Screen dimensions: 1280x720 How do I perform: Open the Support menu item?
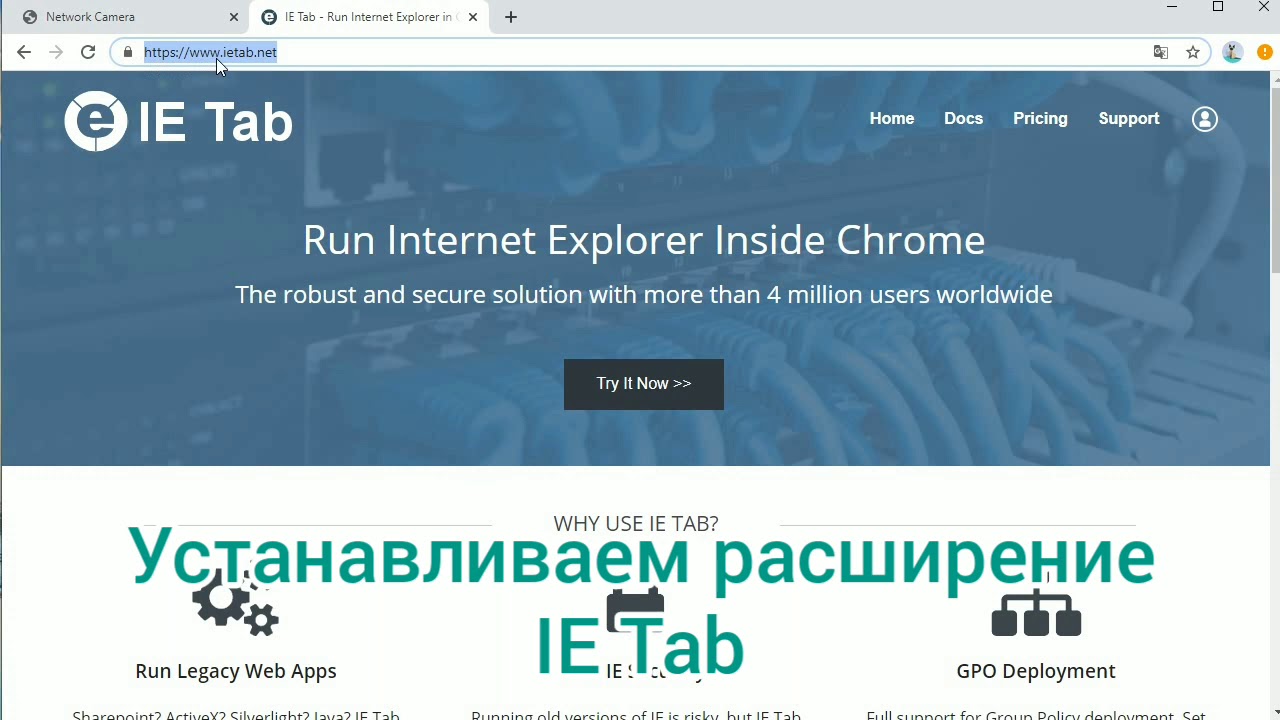tap(1129, 118)
